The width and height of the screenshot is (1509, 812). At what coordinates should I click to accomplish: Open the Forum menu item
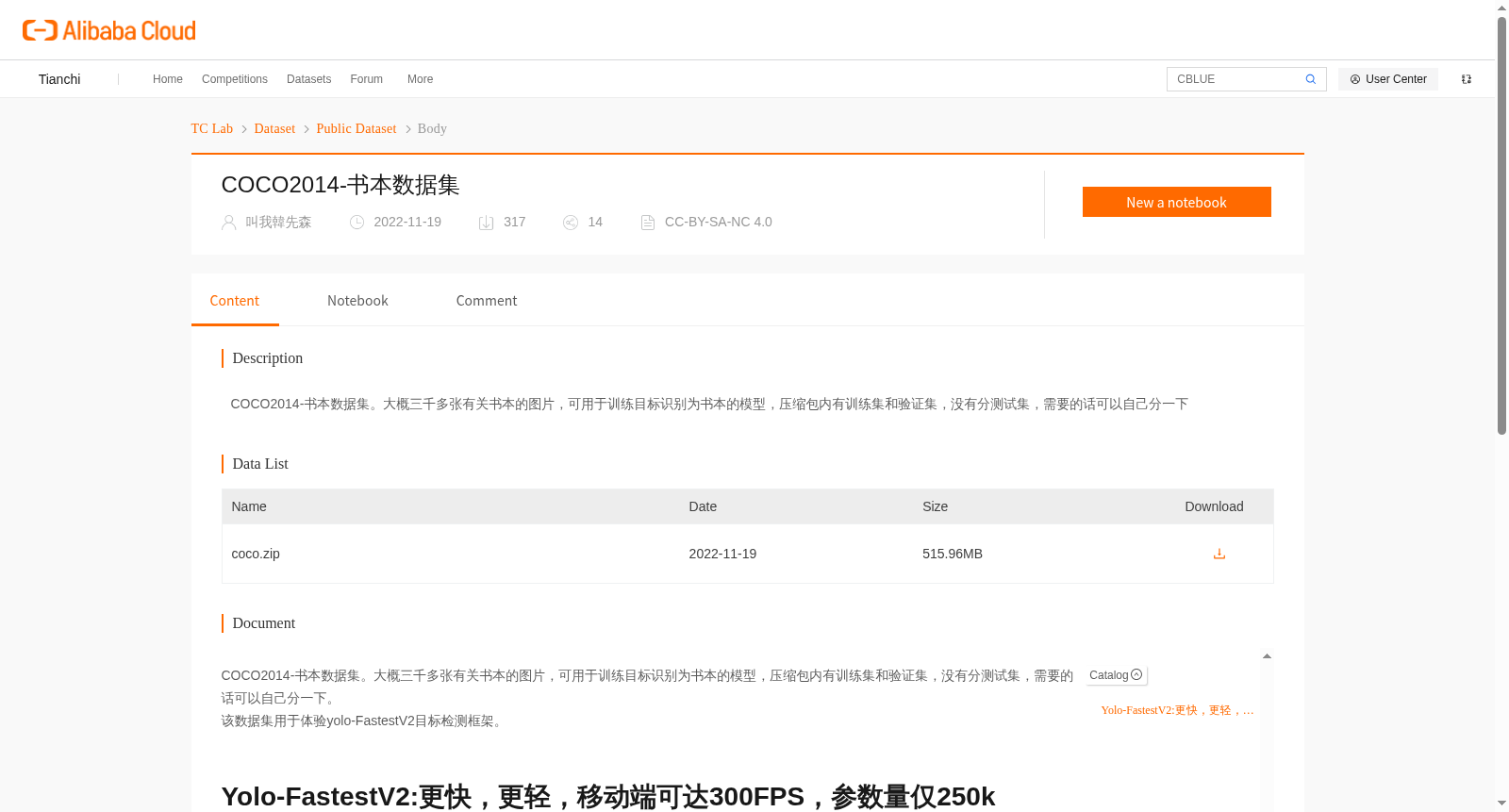(367, 79)
